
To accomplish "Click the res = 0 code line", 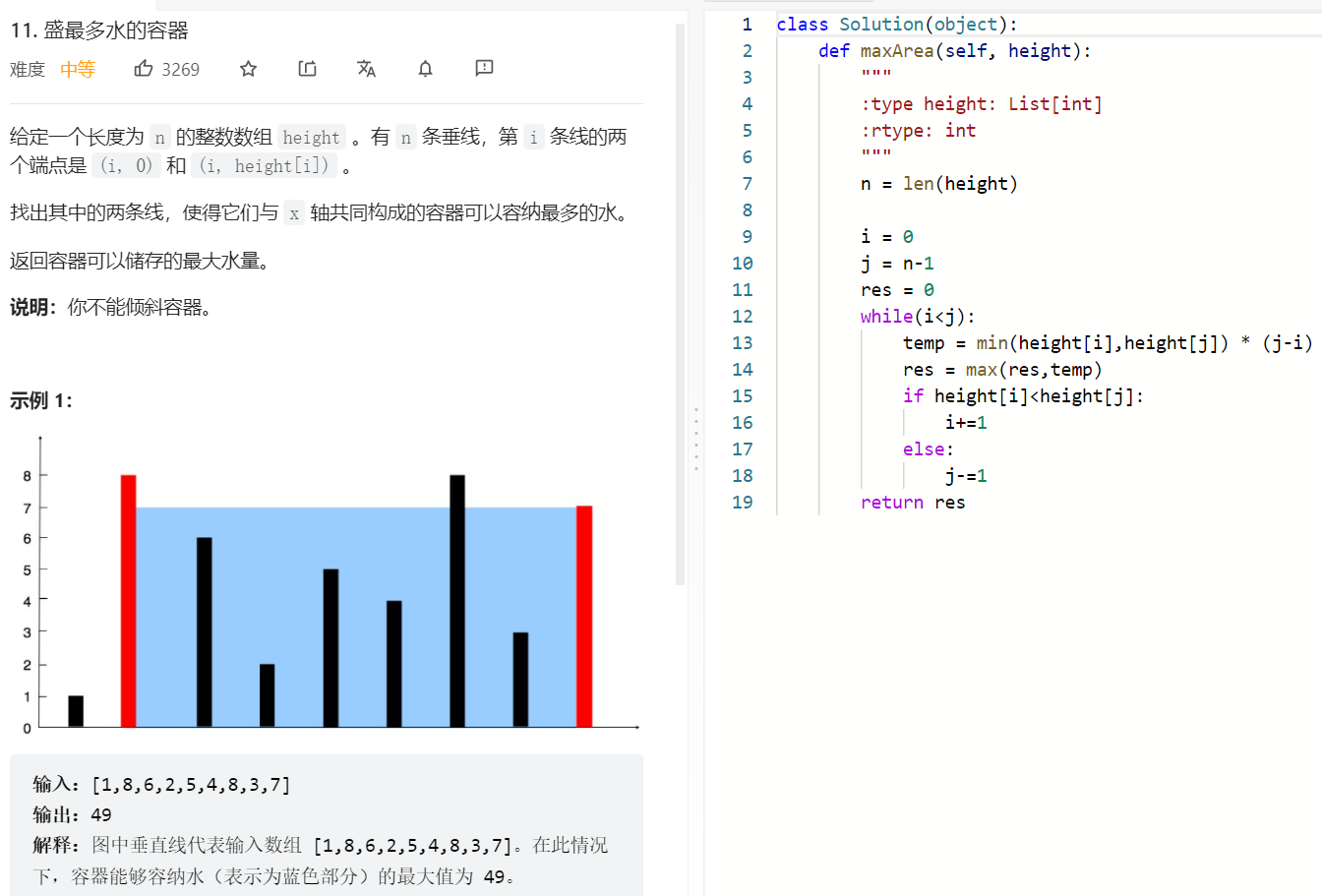I will pyautogui.click(x=897, y=290).
